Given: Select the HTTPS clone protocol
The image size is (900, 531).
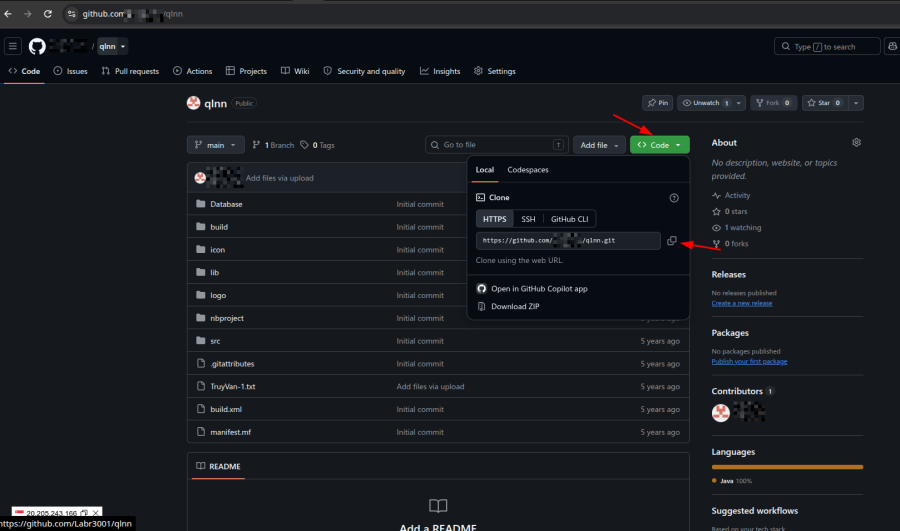Looking at the screenshot, I should coord(494,219).
